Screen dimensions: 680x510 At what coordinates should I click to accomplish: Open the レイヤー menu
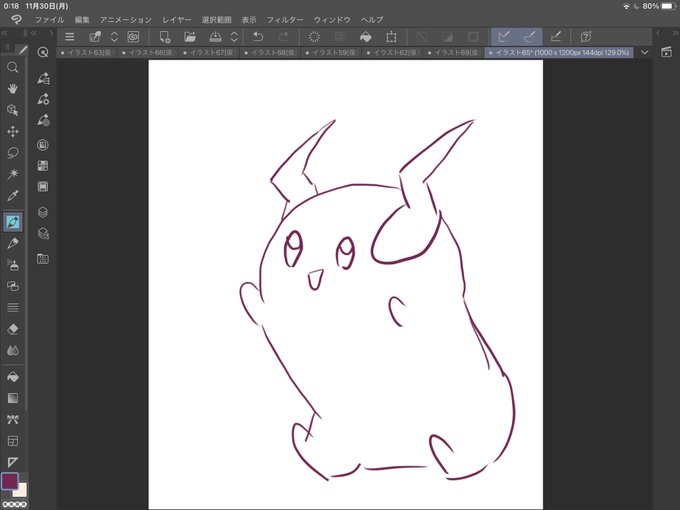[x=177, y=20]
